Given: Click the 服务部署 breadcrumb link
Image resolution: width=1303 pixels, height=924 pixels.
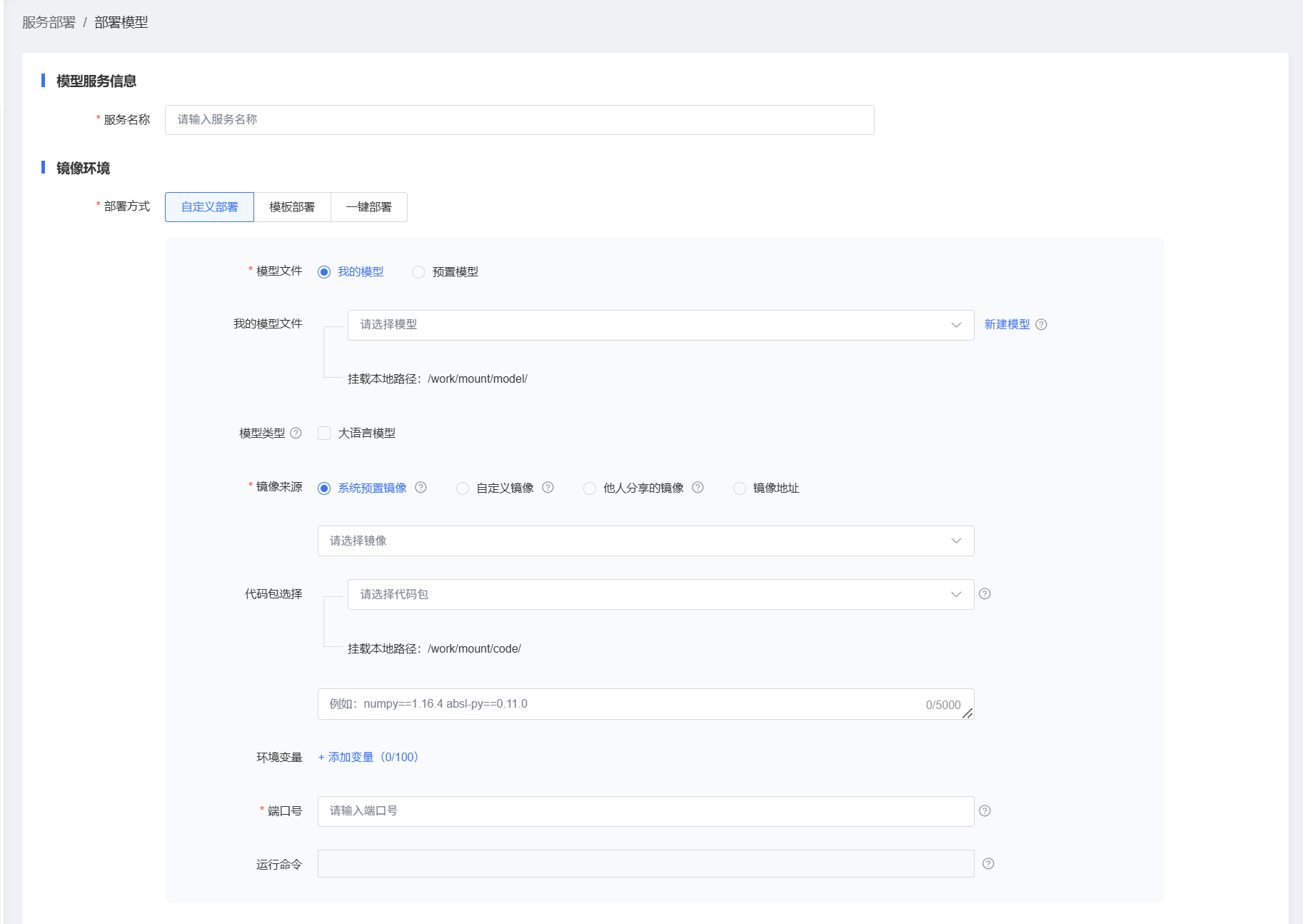Looking at the screenshot, I should (49, 23).
